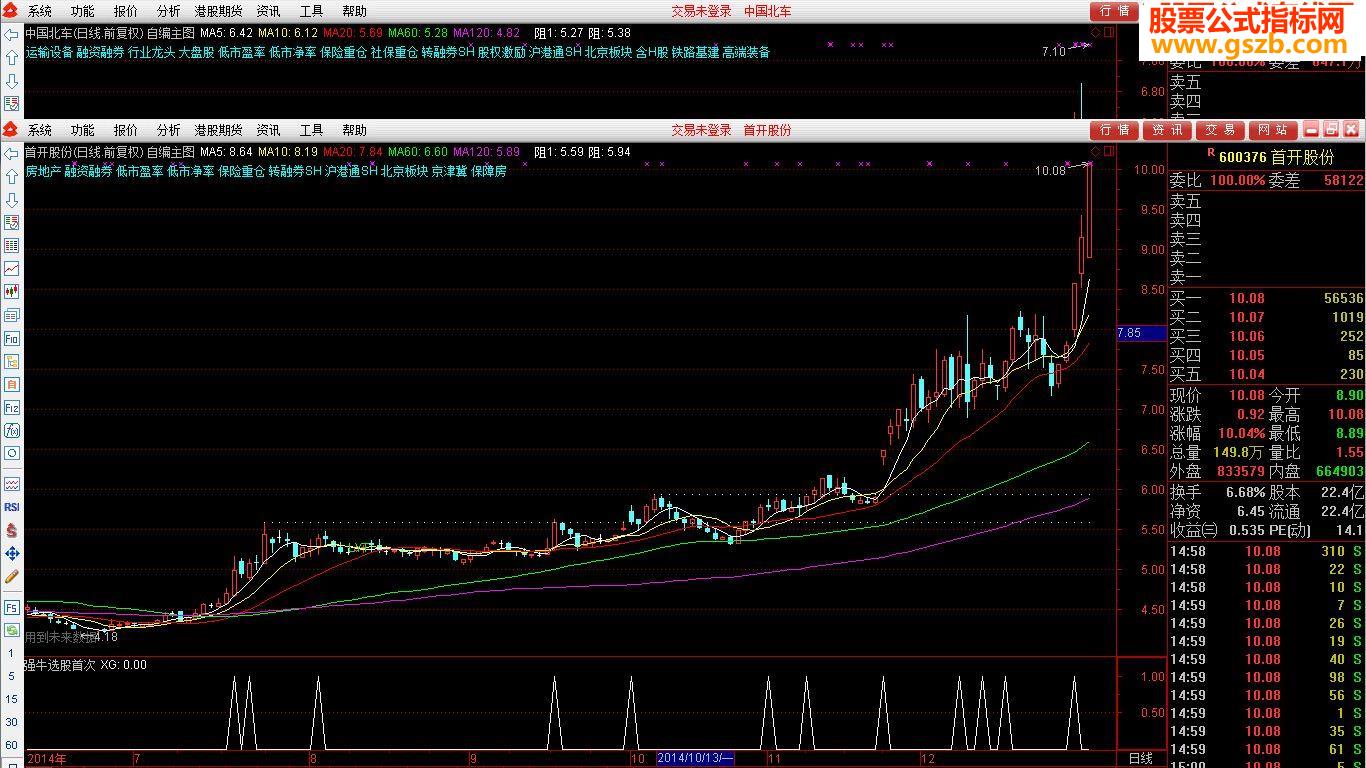Select the 30-minute period button
Viewport: 1366px width, 768px height.
click(x=11, y=722)
